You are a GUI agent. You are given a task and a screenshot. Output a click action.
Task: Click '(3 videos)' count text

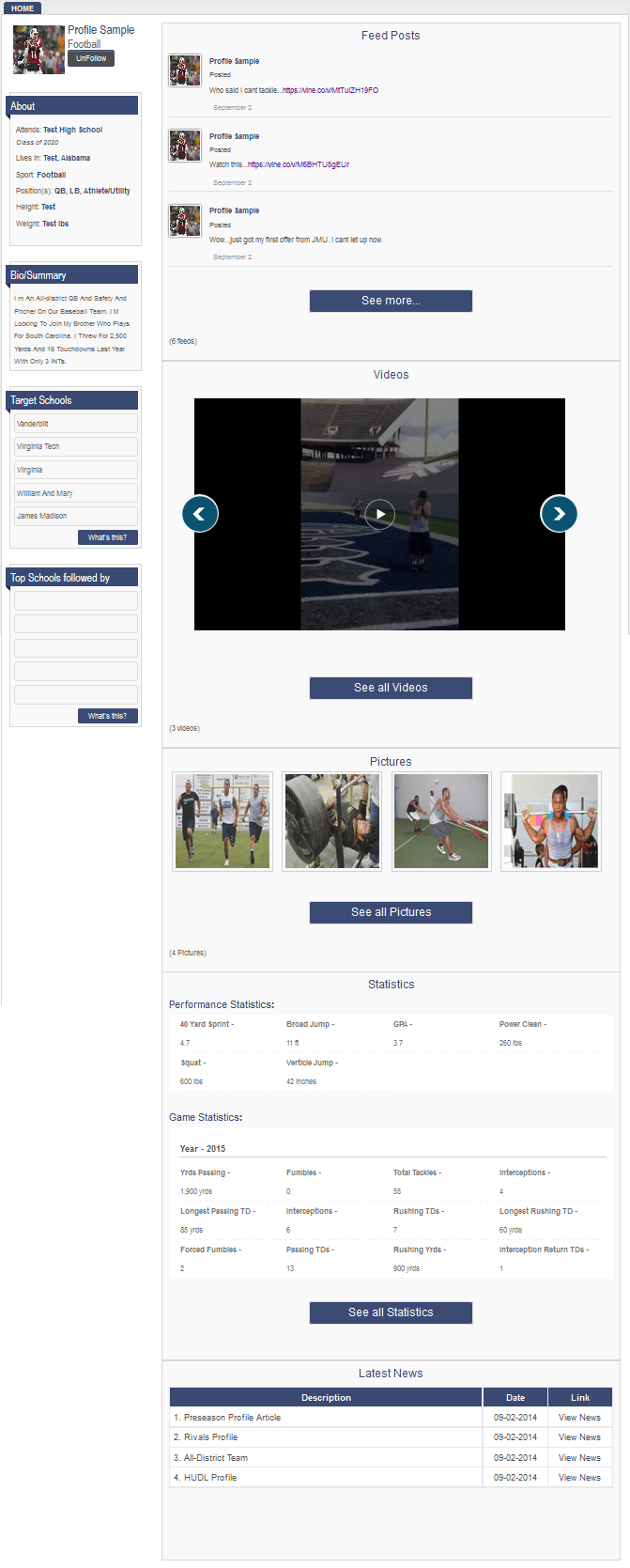pyautogui.click(x=184, y=728)
